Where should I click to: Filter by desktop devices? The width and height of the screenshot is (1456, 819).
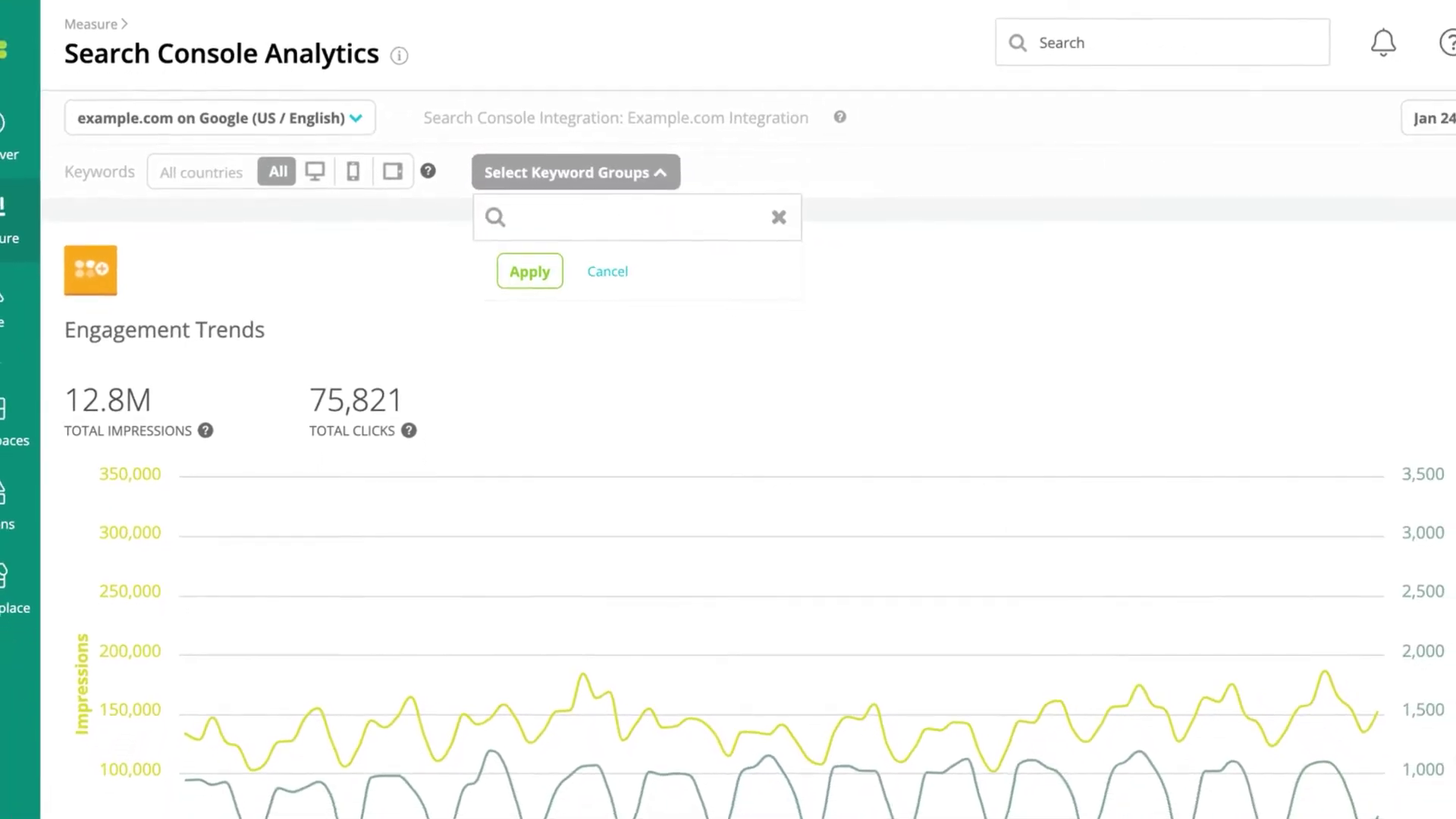click(315, 171)
